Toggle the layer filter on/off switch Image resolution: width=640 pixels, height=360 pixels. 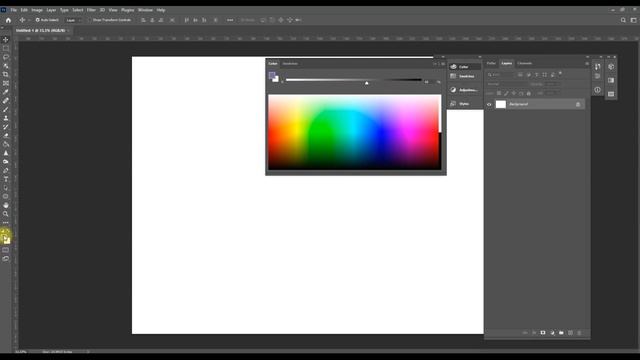tap(560, 74)
